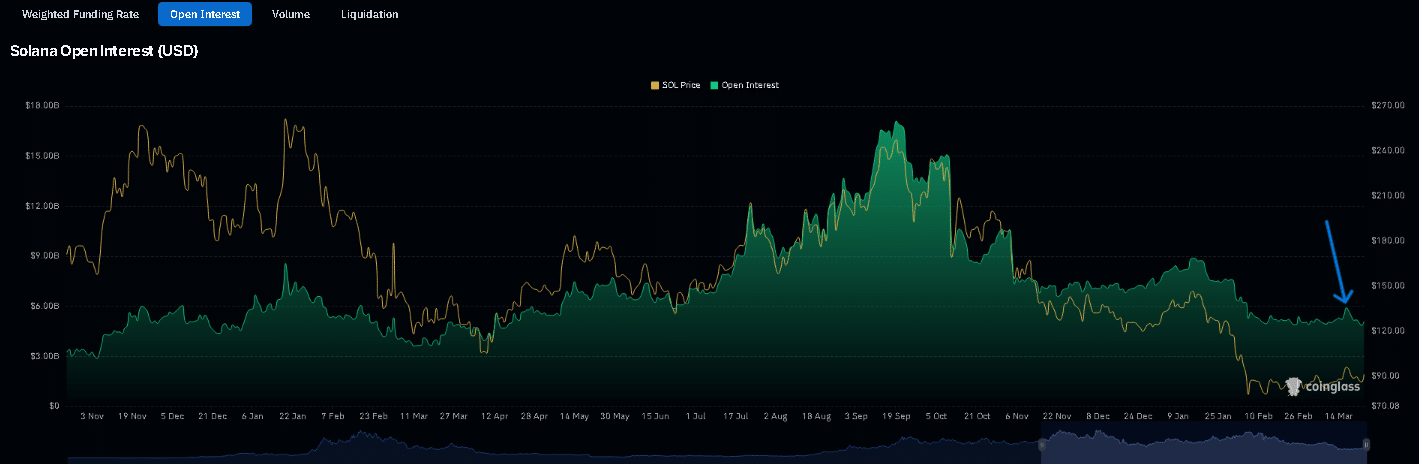Click the green Open Interest legend swatch
The width and height of the screenshot is (1419, 464).
pyautogui.click(x=714, y=85)
